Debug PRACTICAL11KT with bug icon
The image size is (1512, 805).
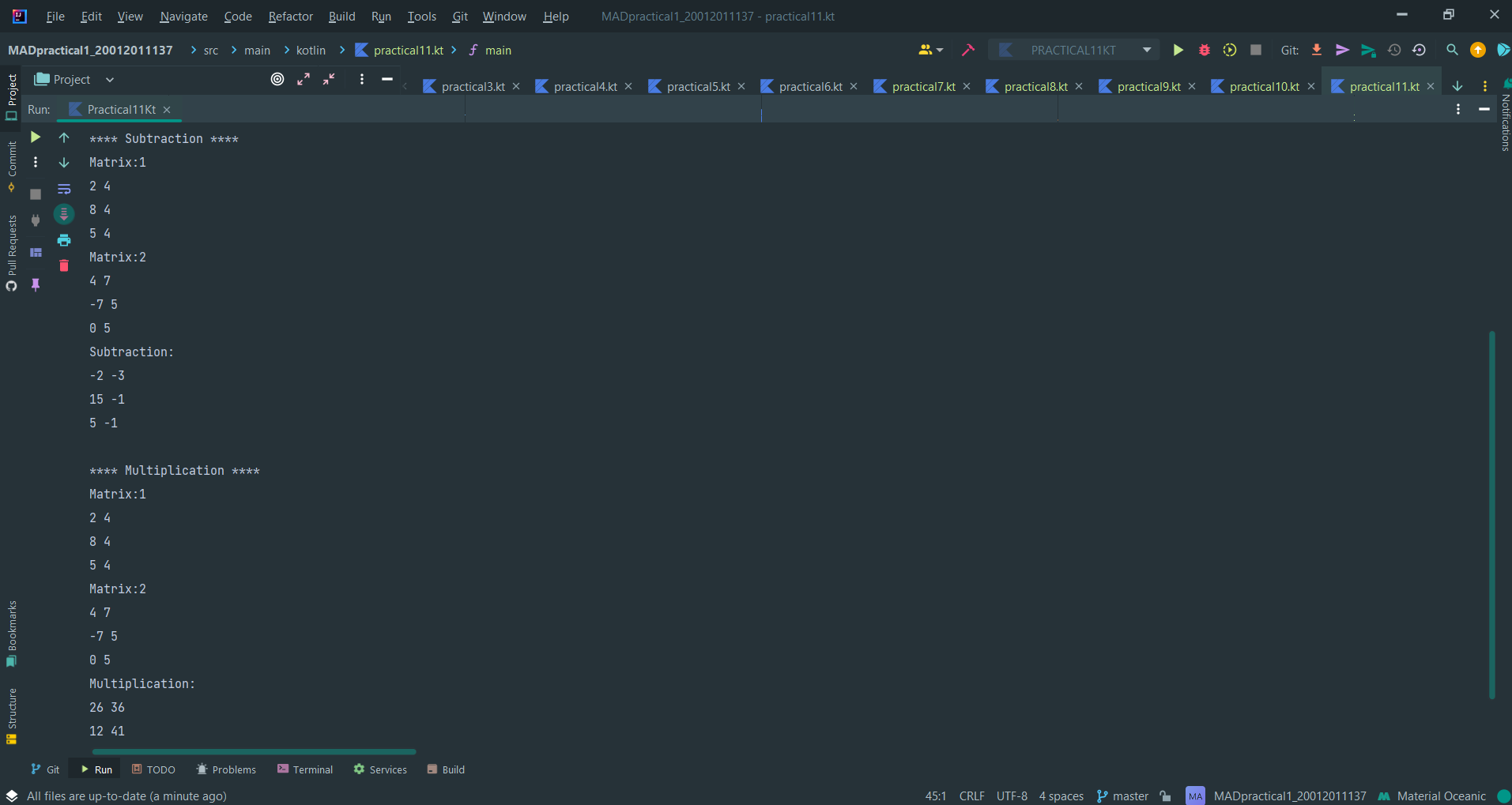click(1204, 50)
